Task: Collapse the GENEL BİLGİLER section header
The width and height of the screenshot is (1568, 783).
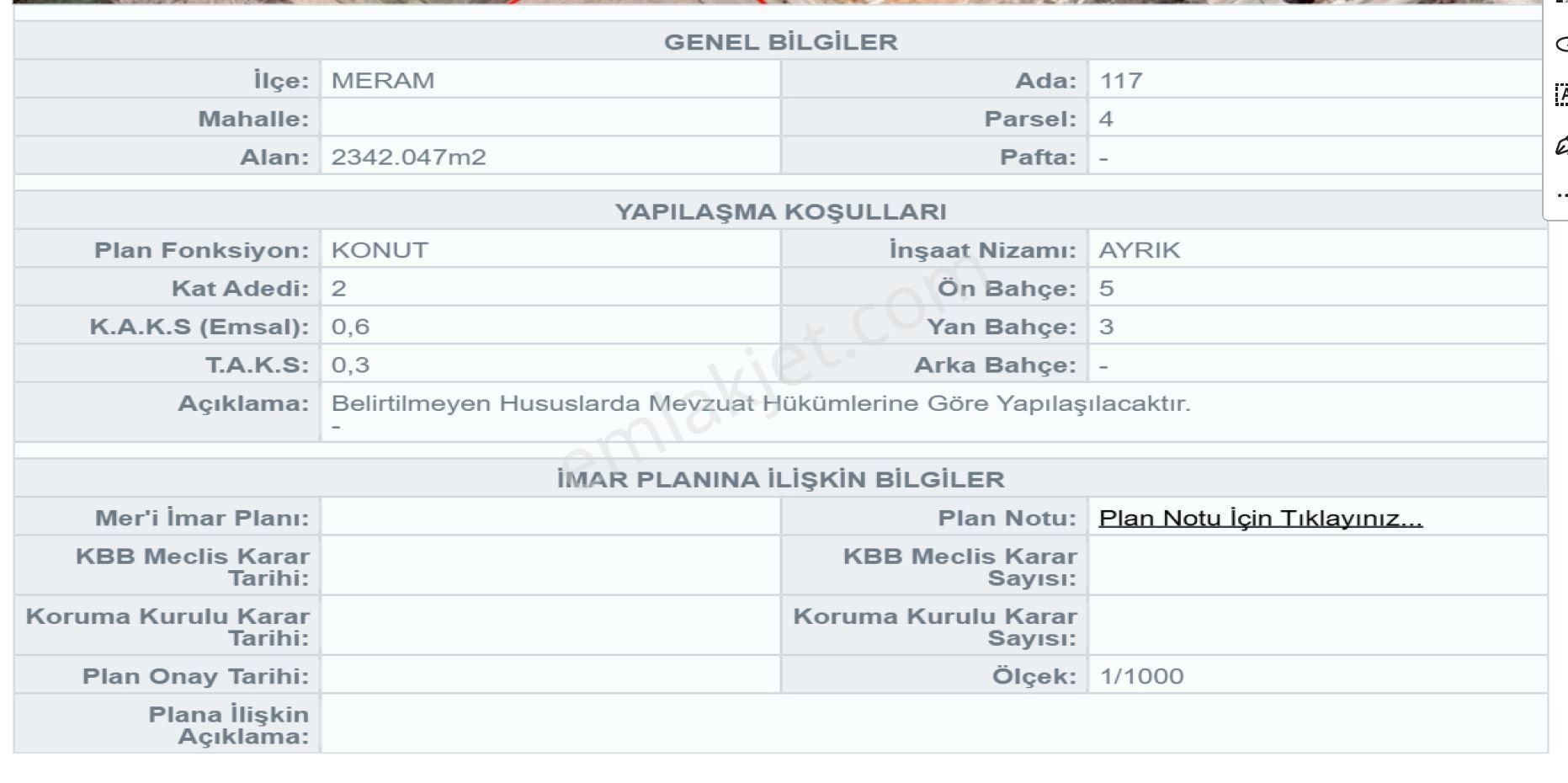Action: click(783, 40)
